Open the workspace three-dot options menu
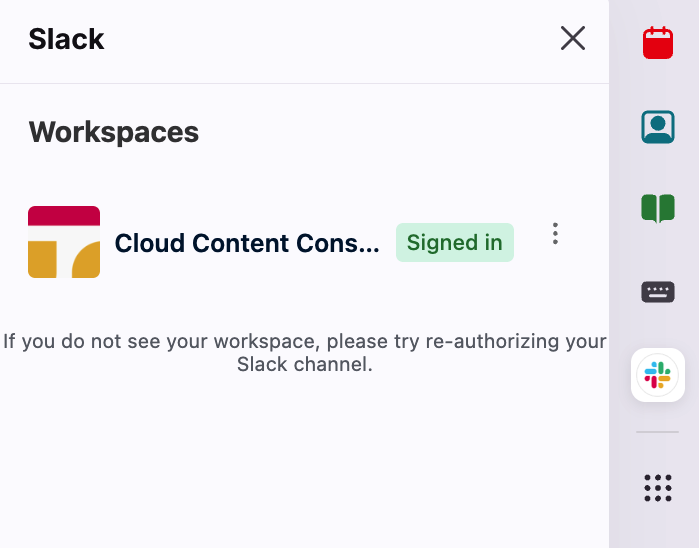Image resolution: width=699 pixels, height=548 pixels. click(555, 234)
